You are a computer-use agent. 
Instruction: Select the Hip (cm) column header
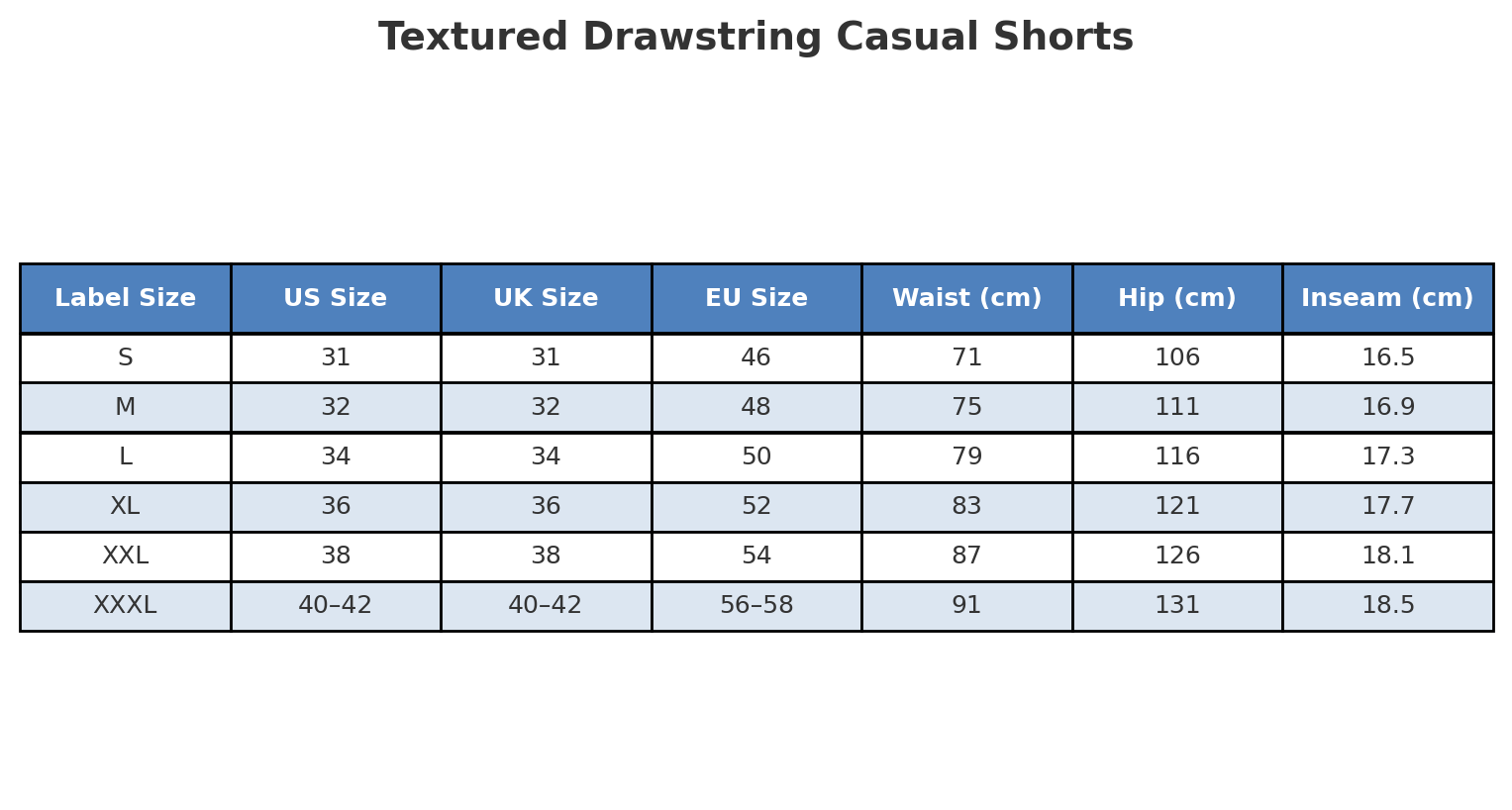[x=1176, y=298]
